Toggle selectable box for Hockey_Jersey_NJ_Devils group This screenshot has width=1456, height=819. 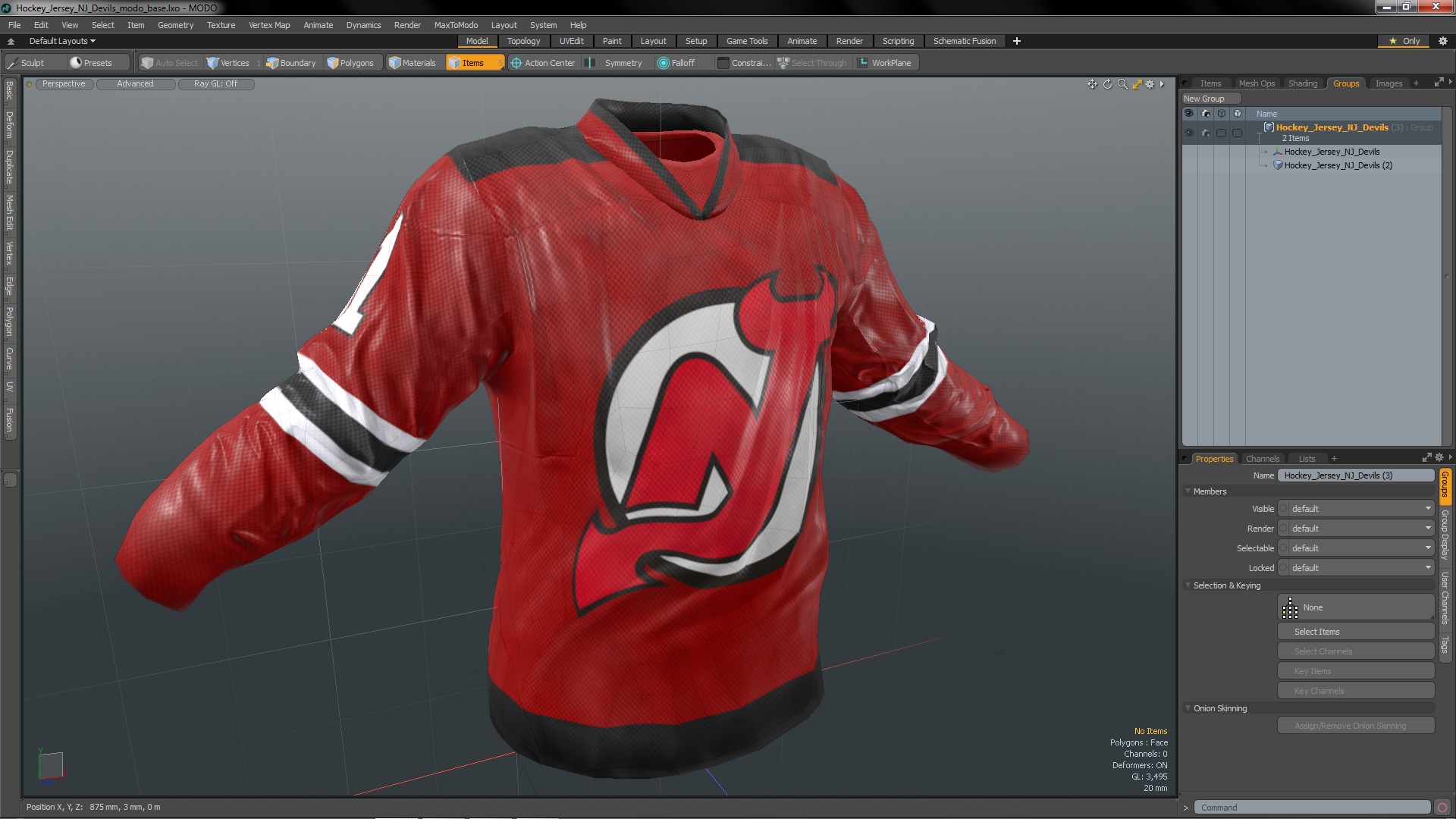[x=1221, y=133]
